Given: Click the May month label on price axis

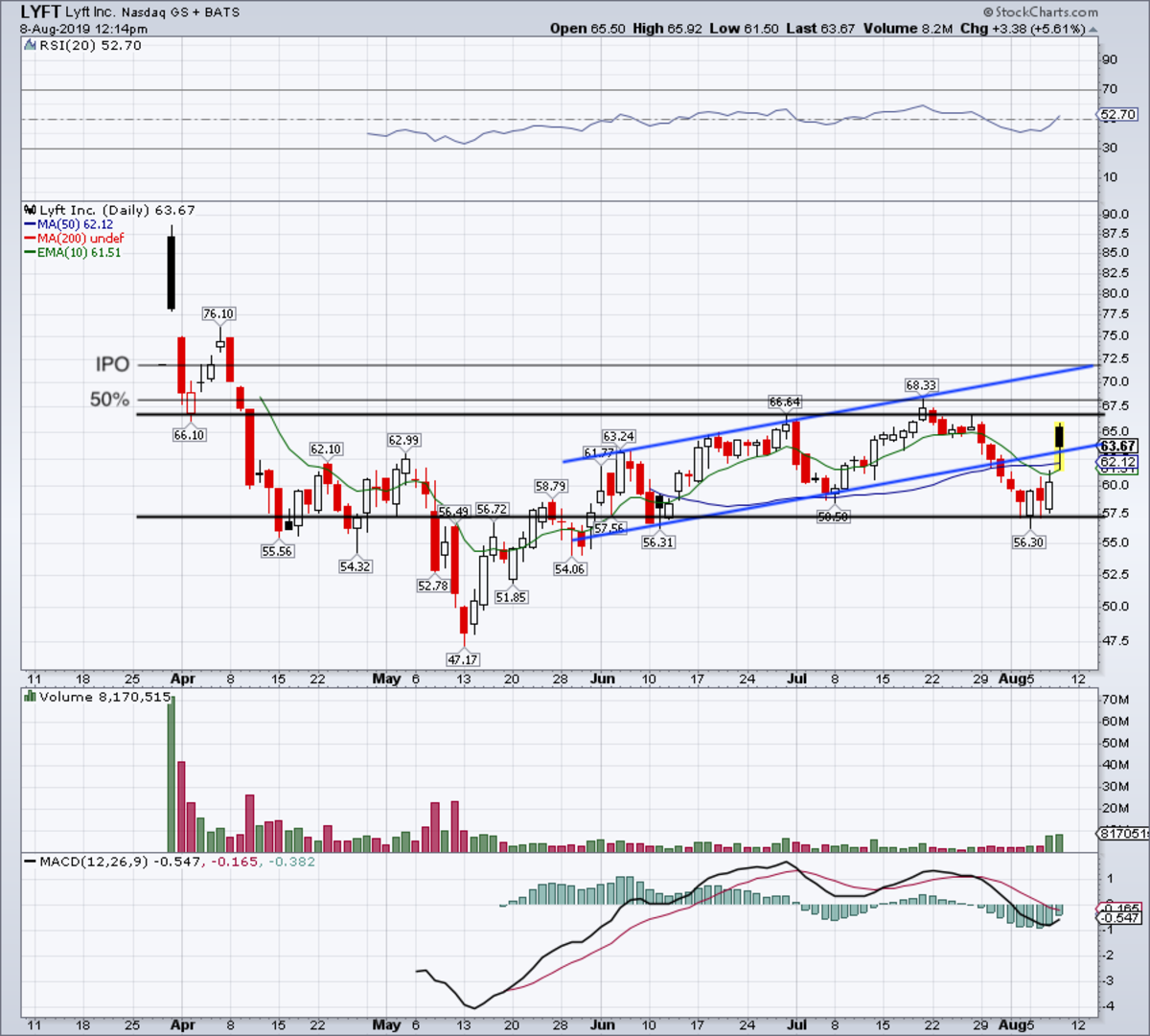Looking at the screenshot, I should 386,679.
